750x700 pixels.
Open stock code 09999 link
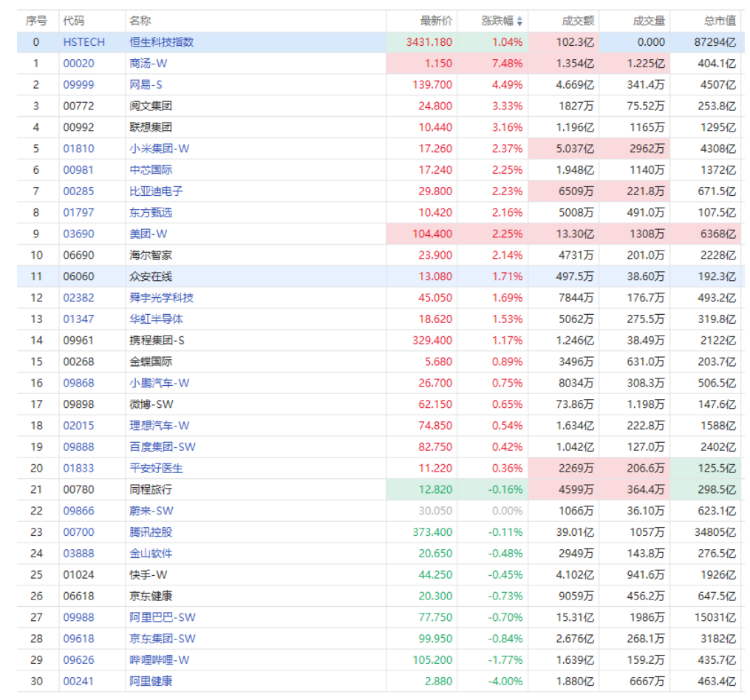(x=78, y=85)
